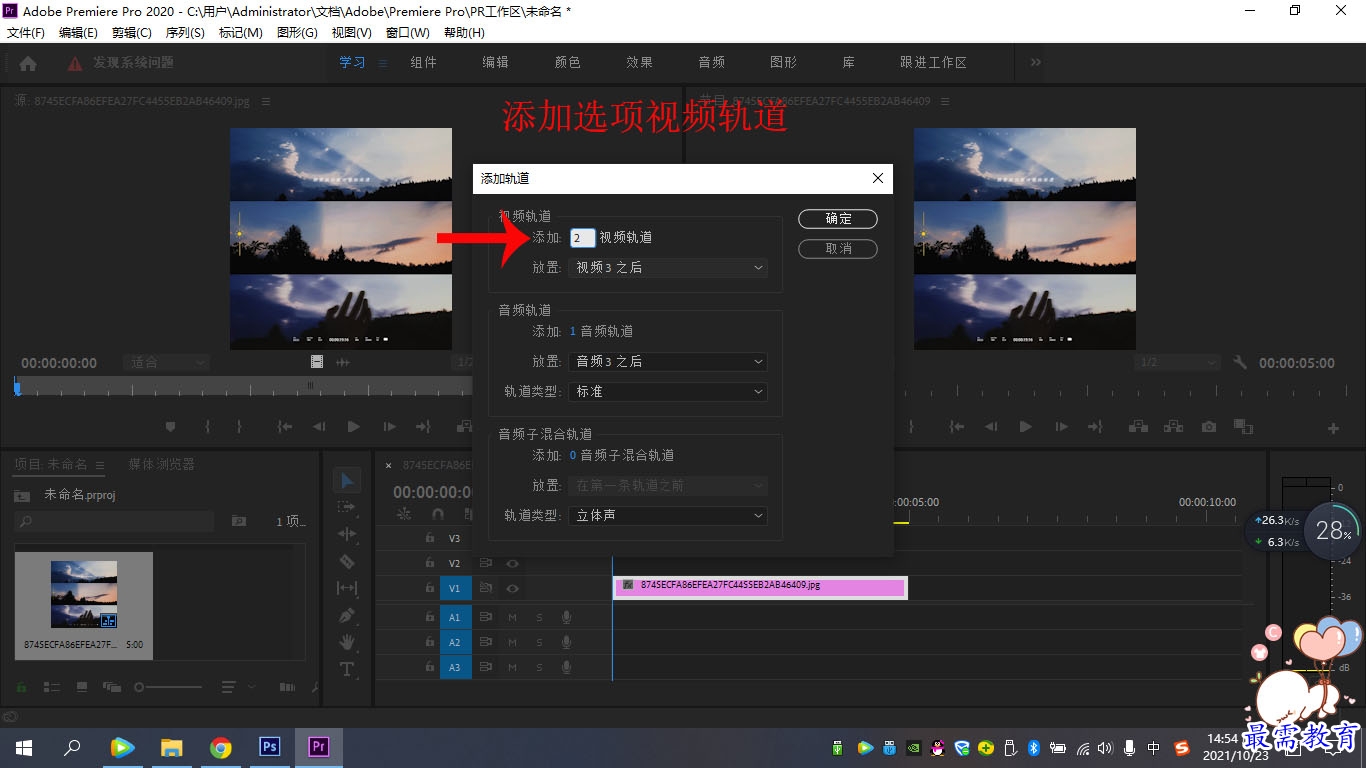Image resolution: width=1366 pixels, height=768 pixels.
Task: Click audio tracks count value 1
Action: (x=573, y=331)
